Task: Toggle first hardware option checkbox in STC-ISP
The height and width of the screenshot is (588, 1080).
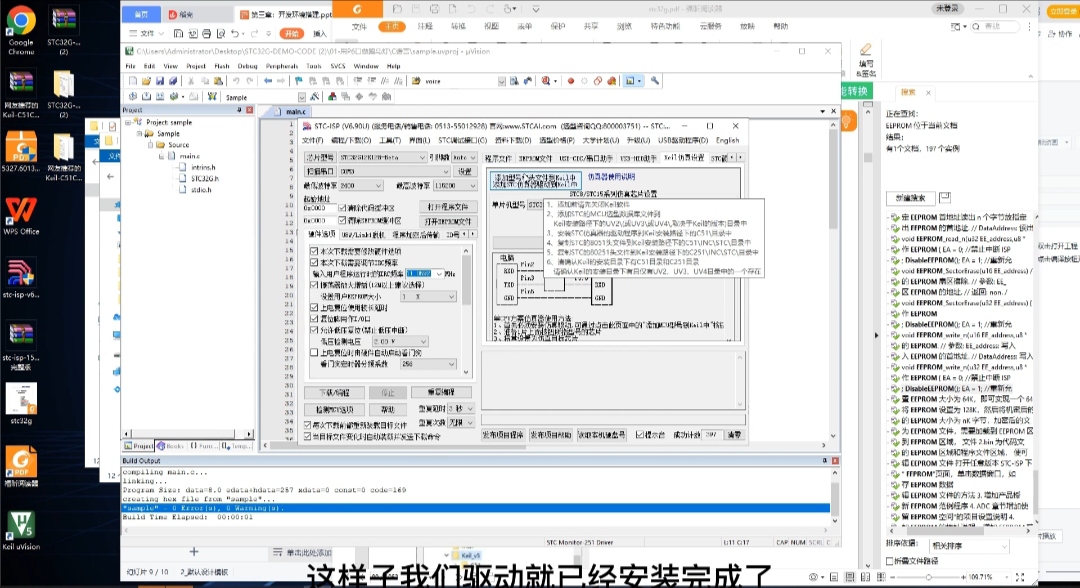Action: 314,251
